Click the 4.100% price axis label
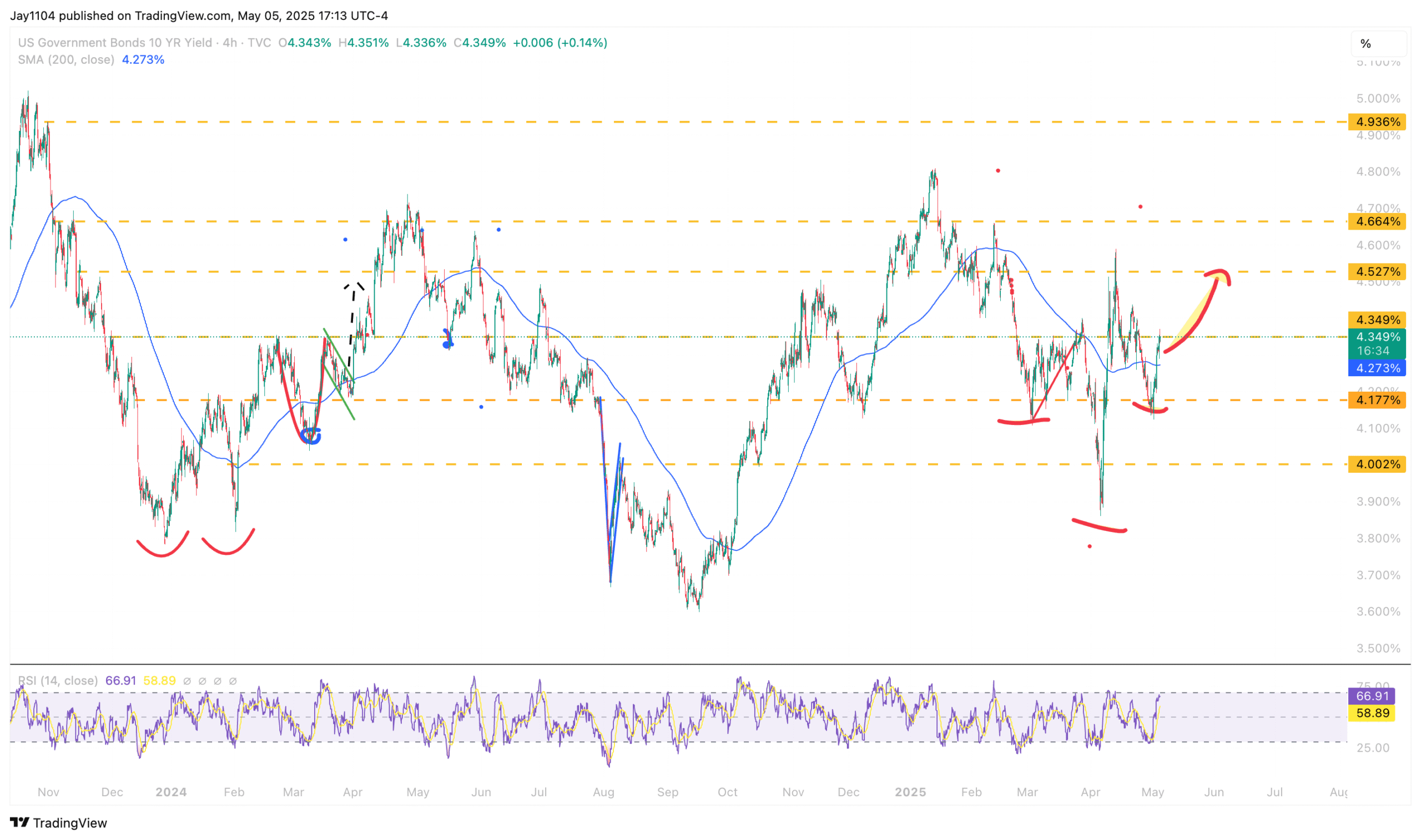 [x=1378, y=428]
